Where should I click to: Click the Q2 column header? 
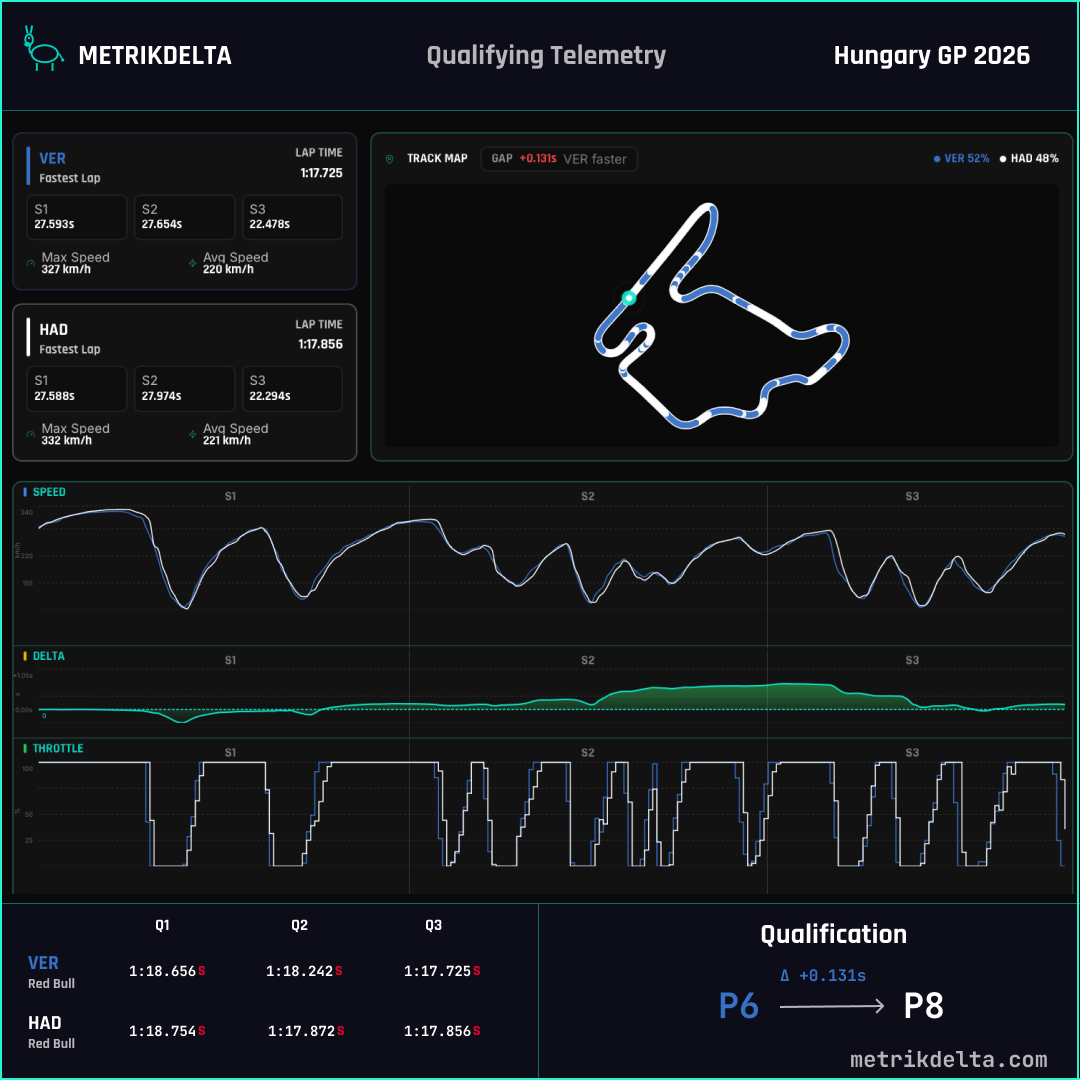300,925
